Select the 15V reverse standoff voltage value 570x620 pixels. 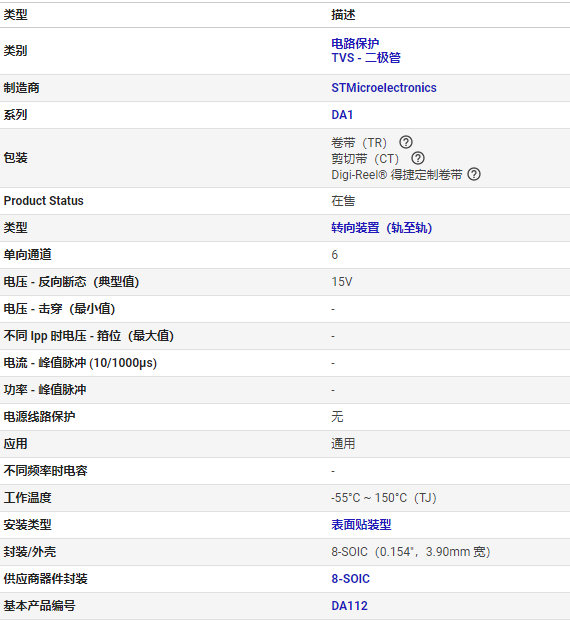coord(342,282)
